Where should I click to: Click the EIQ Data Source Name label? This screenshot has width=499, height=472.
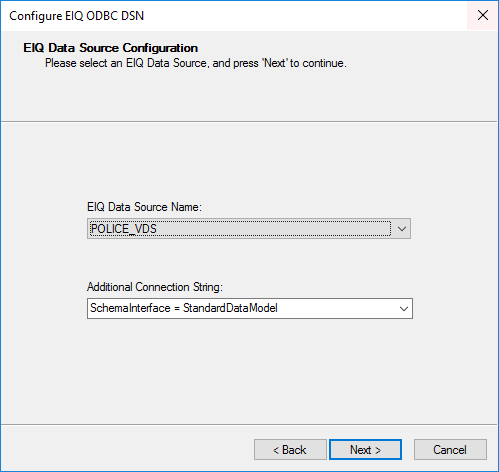click(144, 207)
